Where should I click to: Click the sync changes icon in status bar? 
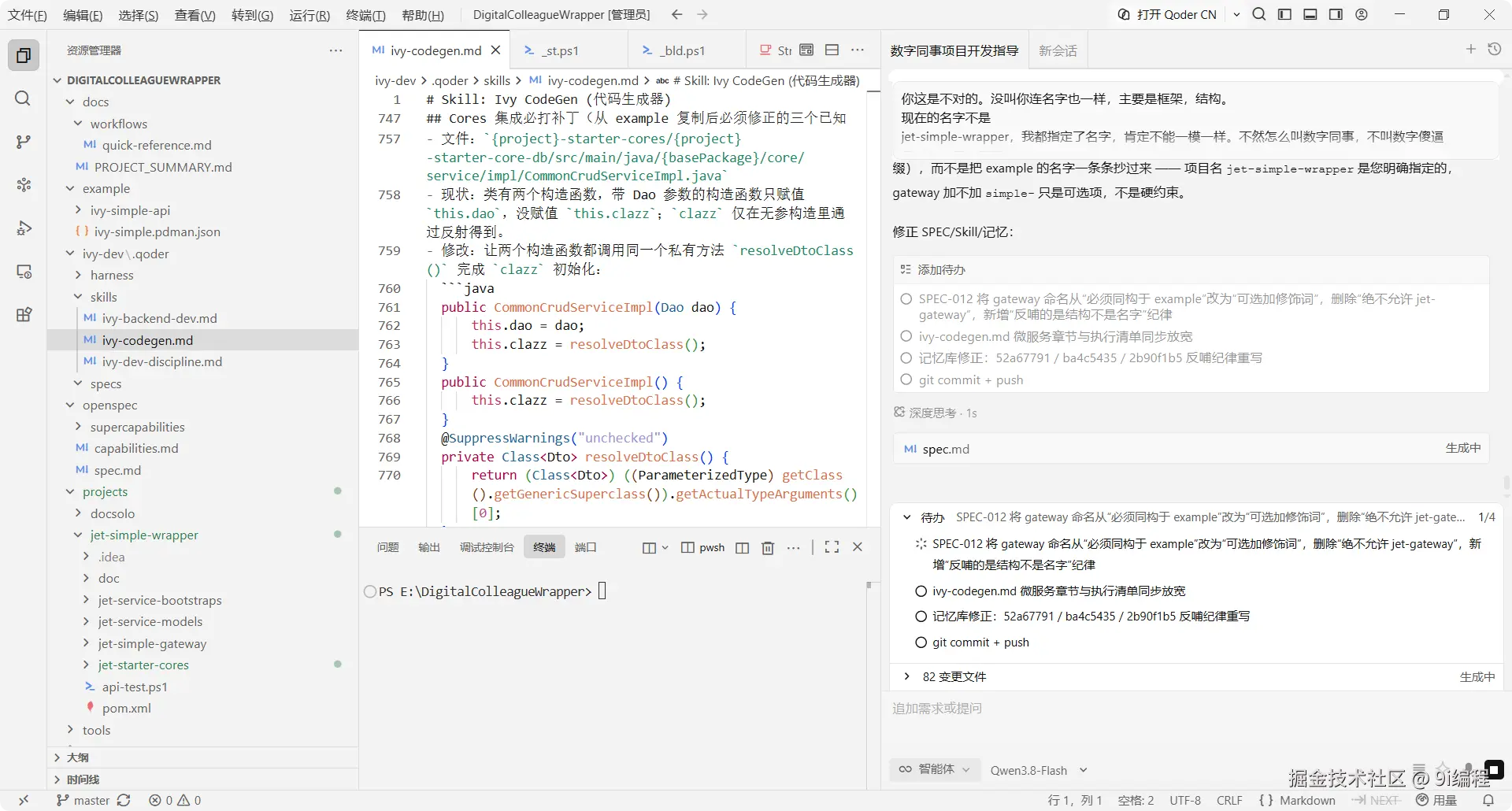click(x=124, y=800)
